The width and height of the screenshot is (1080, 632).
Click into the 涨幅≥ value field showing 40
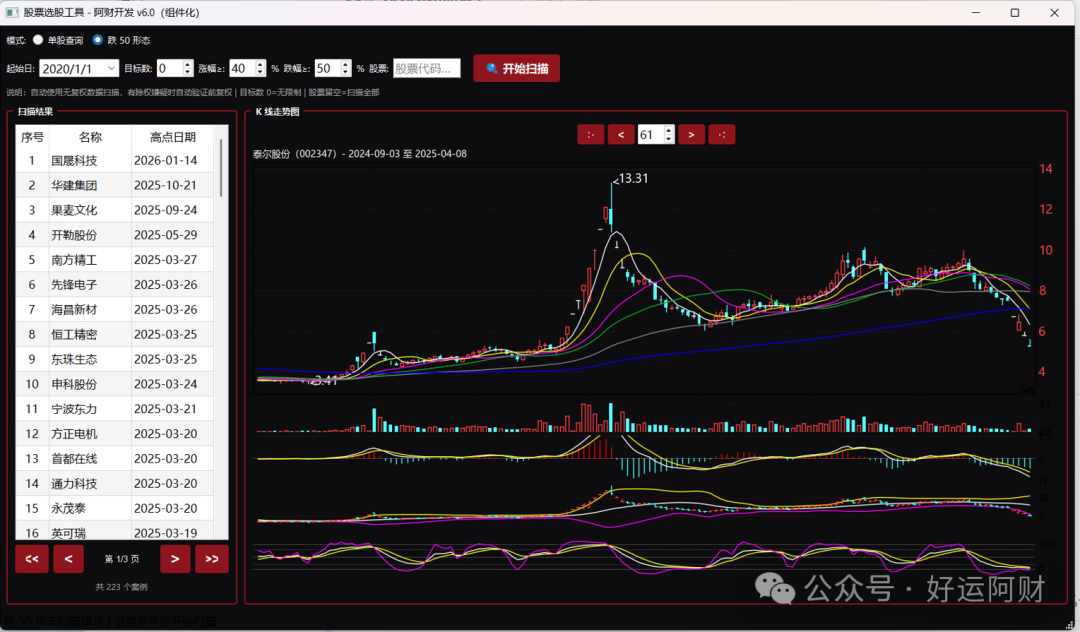point(242,68)
